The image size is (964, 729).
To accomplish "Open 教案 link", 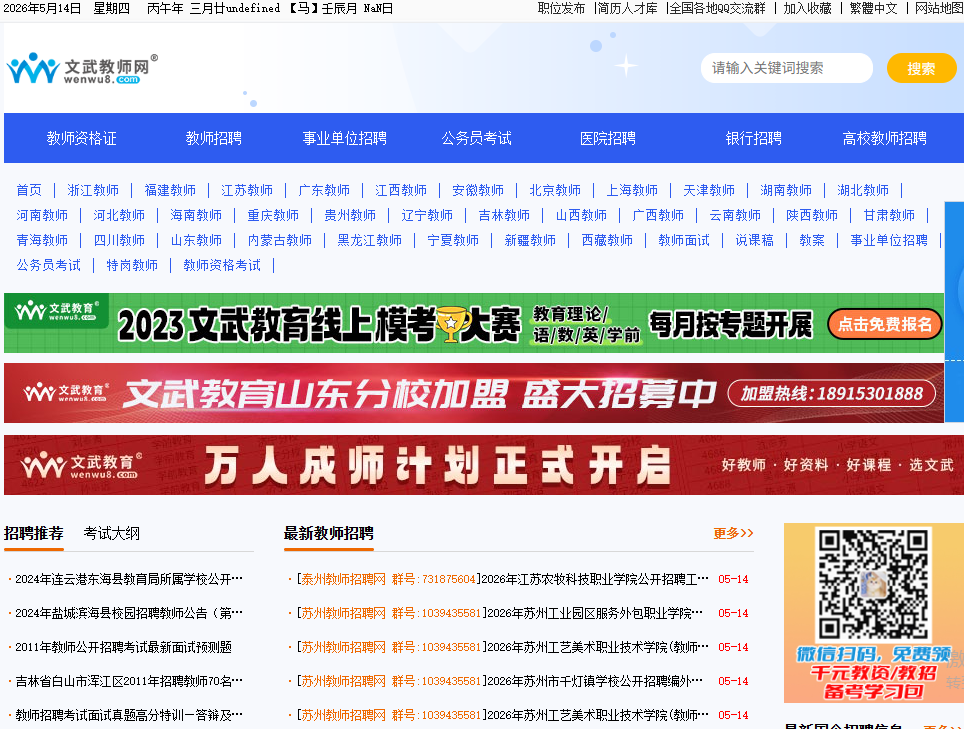I will click(x=812, y=240).
